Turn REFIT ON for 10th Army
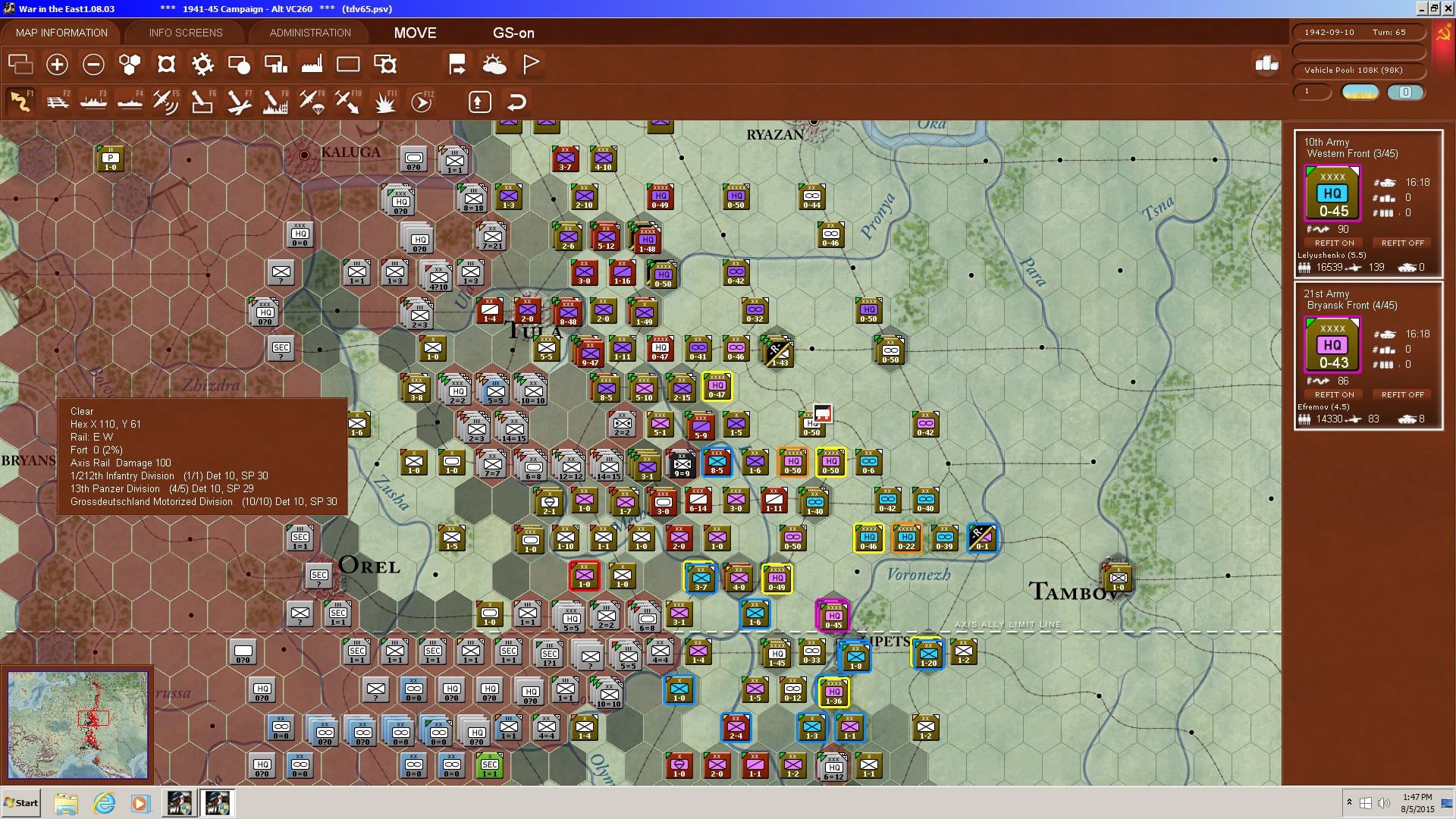Screen dimensions: 1456x819 click(1334, 243)
